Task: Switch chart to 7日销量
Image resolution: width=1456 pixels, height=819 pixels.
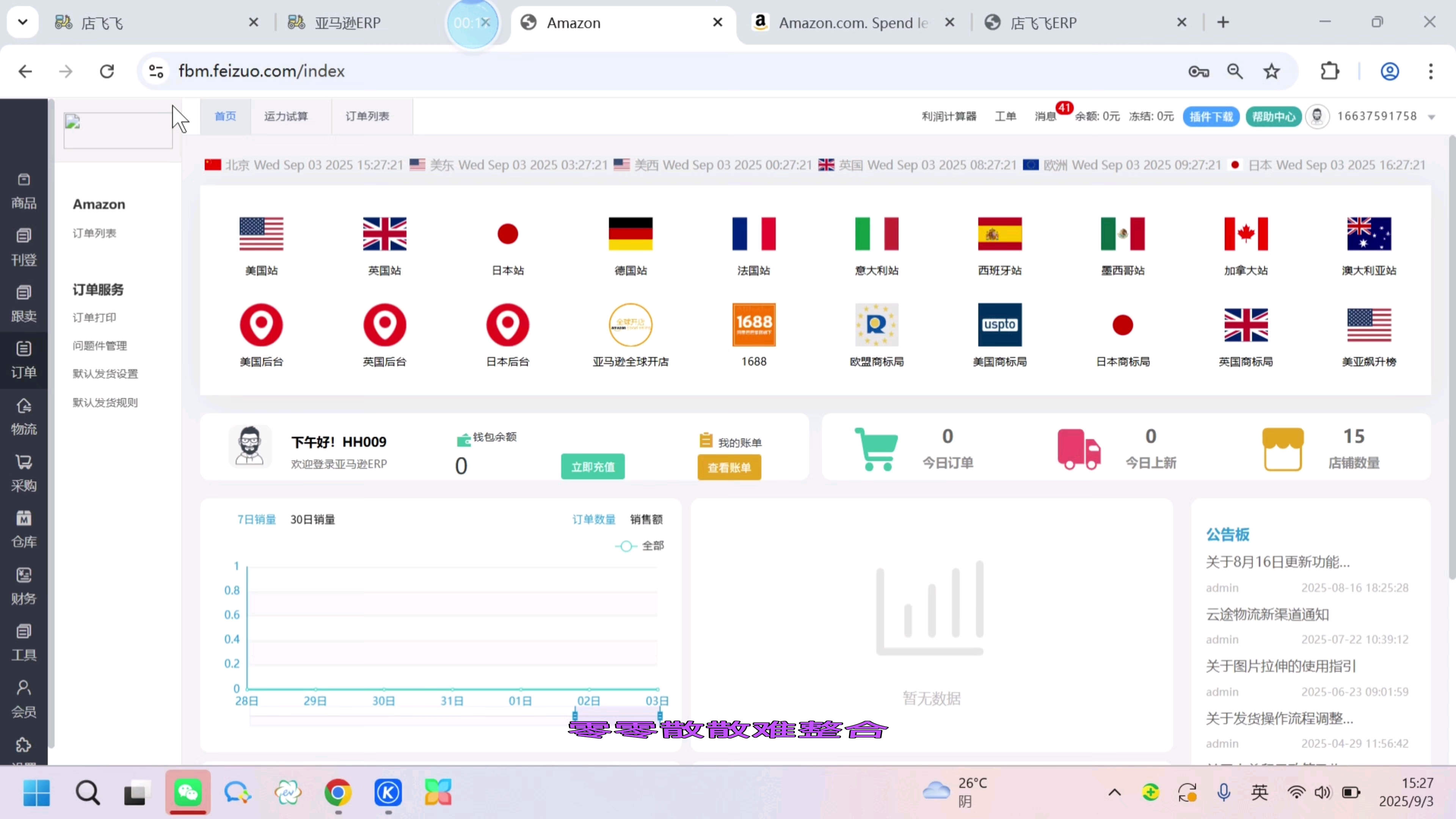Action: 257,519
